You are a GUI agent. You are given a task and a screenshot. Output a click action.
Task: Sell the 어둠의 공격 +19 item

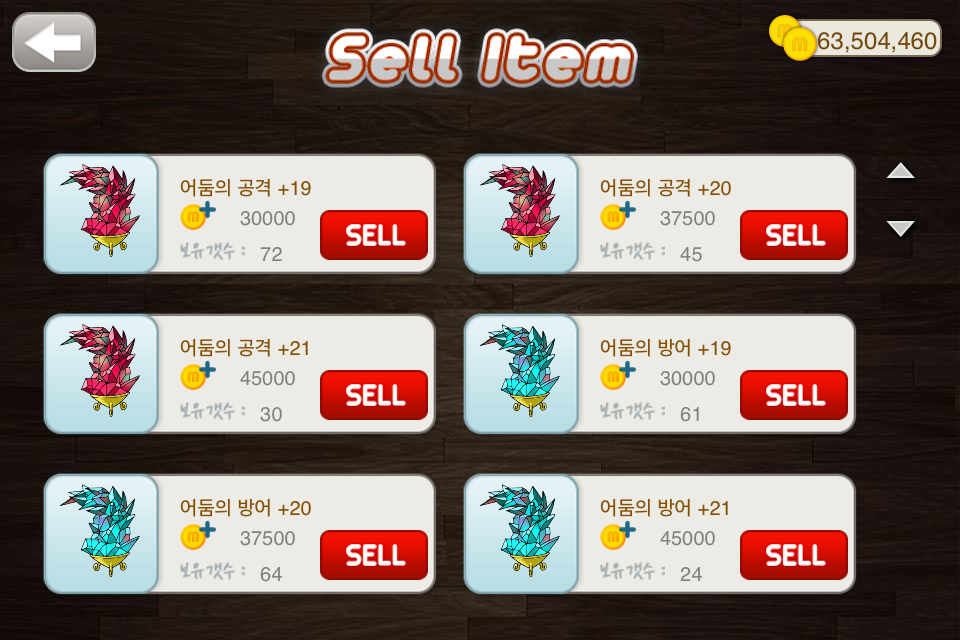(374, 235)
